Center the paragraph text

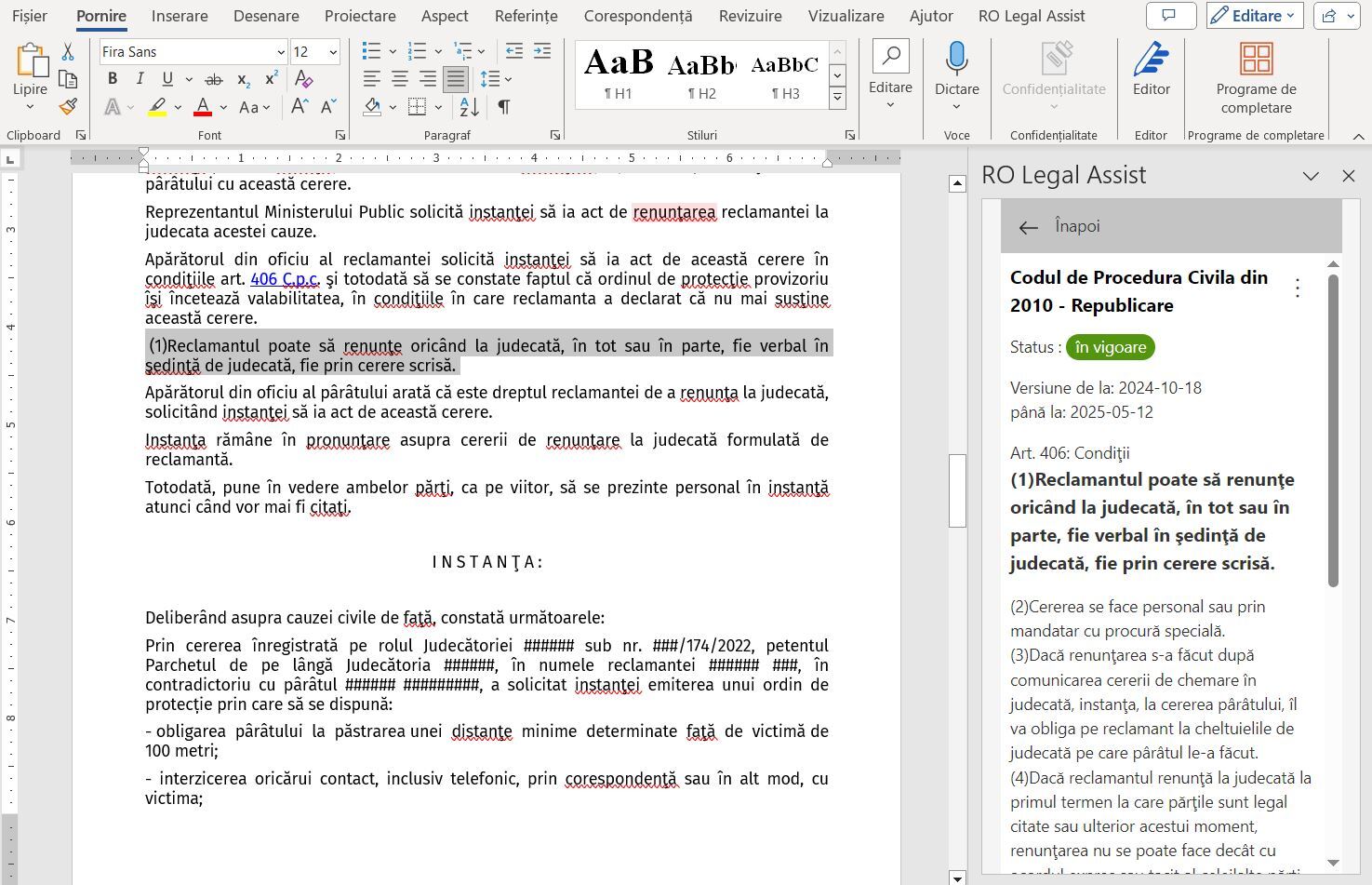coord(400,80)
